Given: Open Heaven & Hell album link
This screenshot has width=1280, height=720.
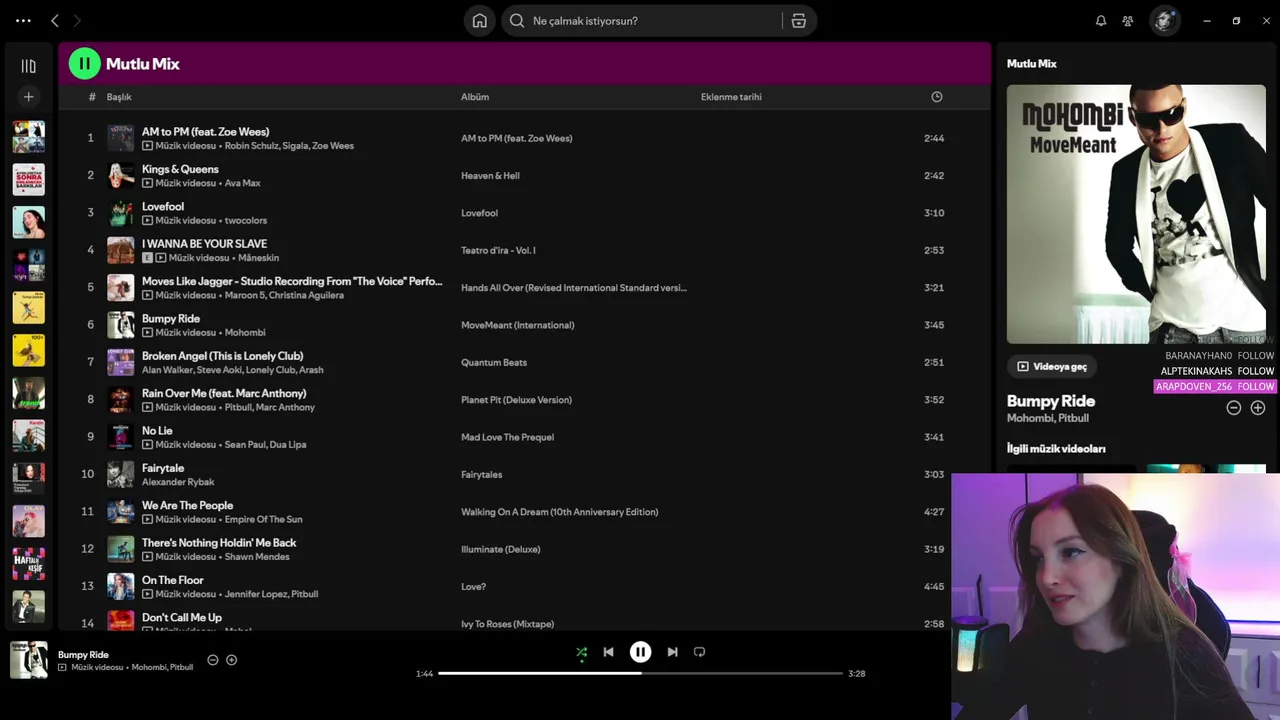Looking at the screenshot, I should [490, 176].
